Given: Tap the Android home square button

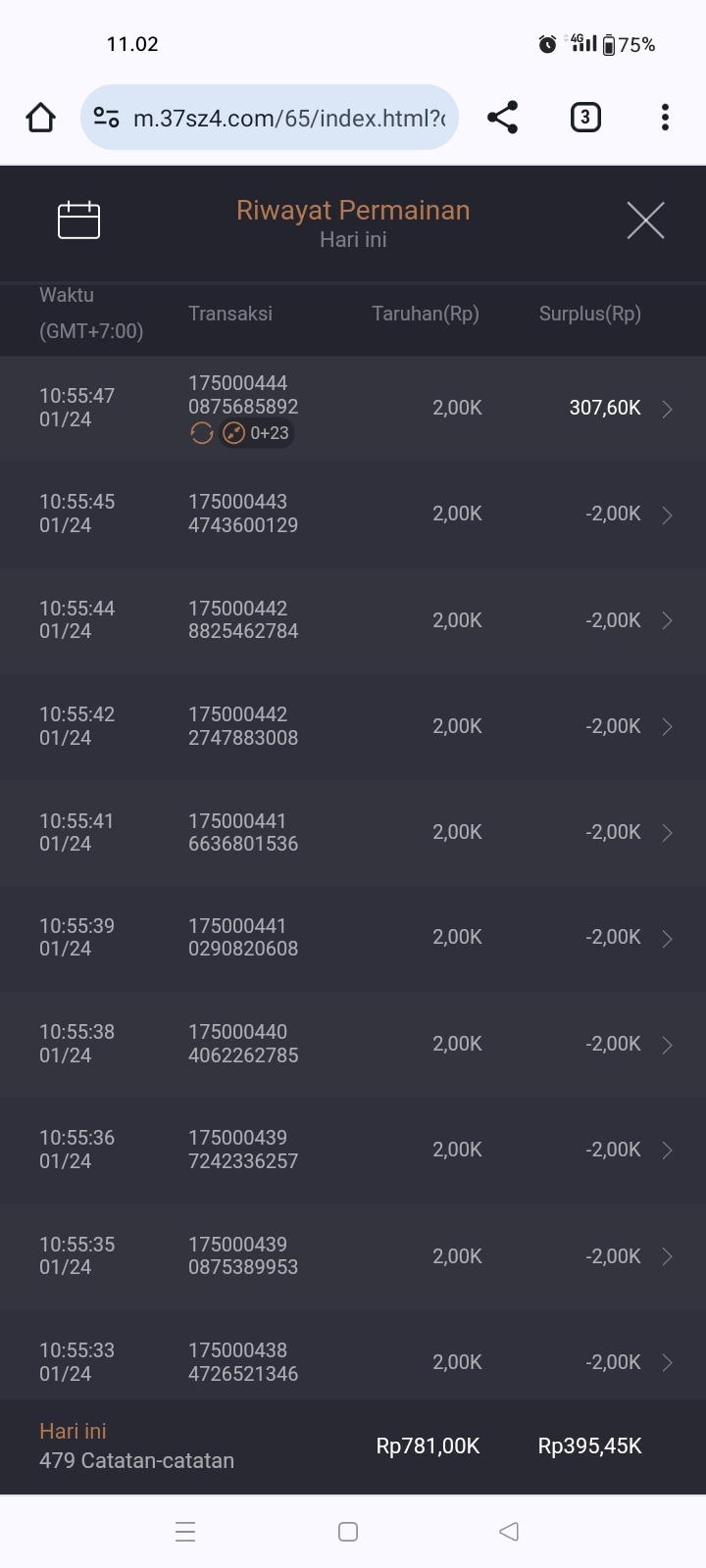Looking at the screenshot, I should 348,1532.
